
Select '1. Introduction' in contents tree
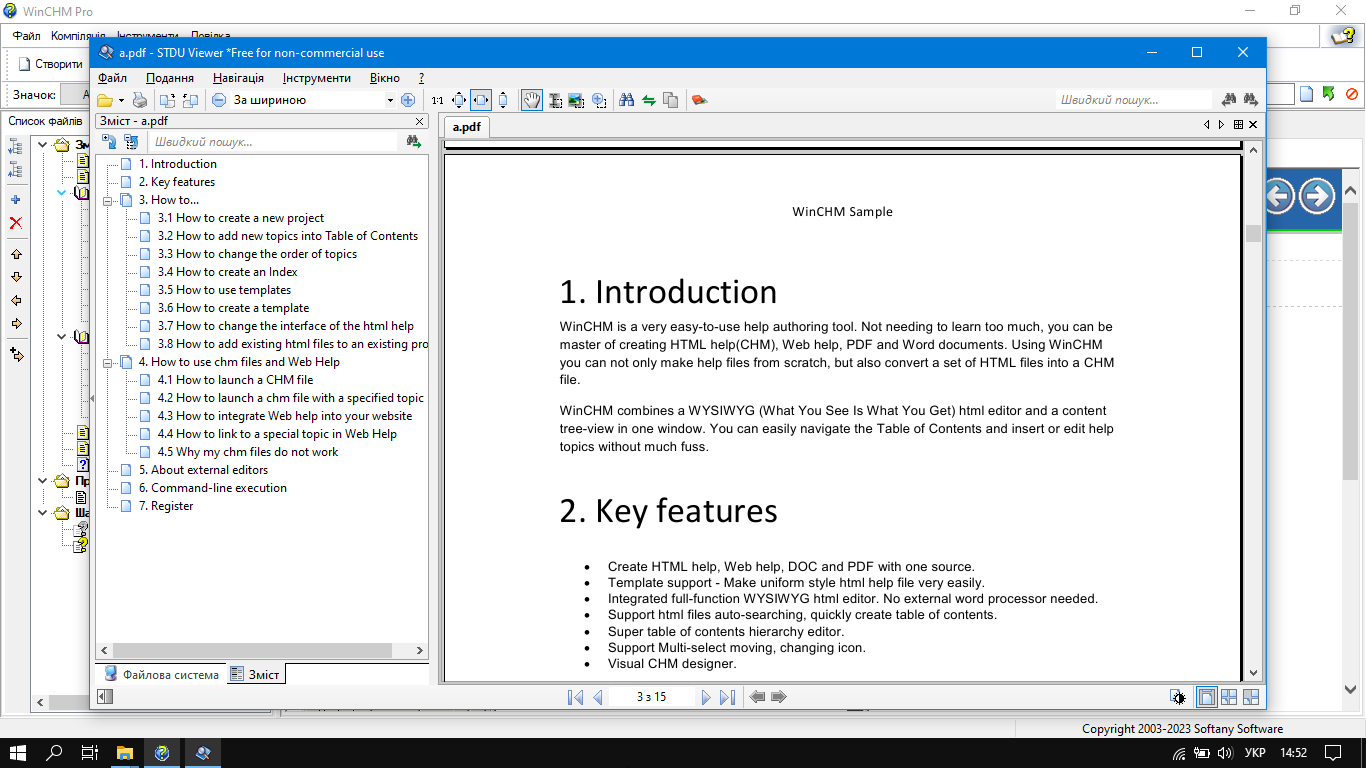[178, 164]
